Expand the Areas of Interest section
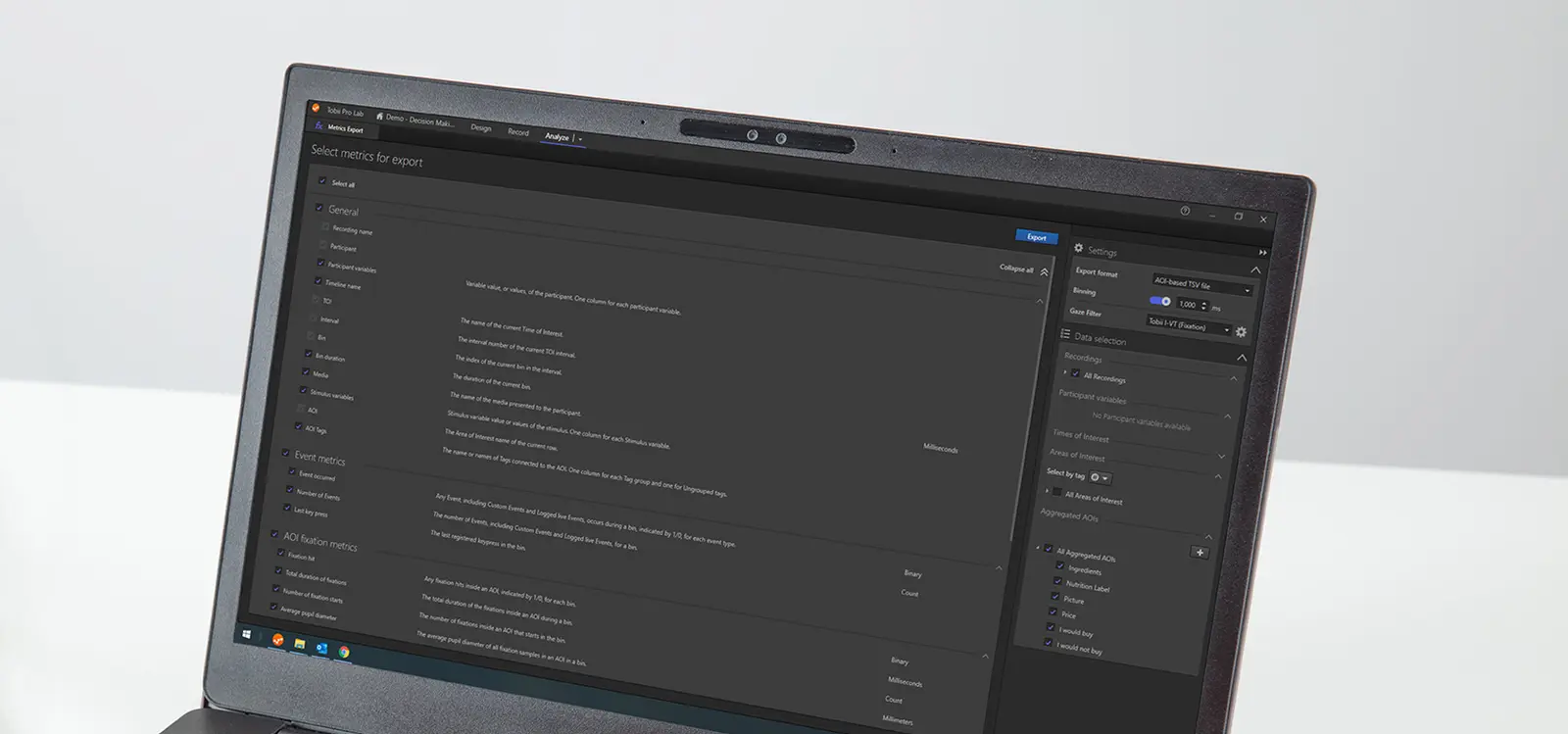Screen dimensions: 1568x734 click(1221, 457)
